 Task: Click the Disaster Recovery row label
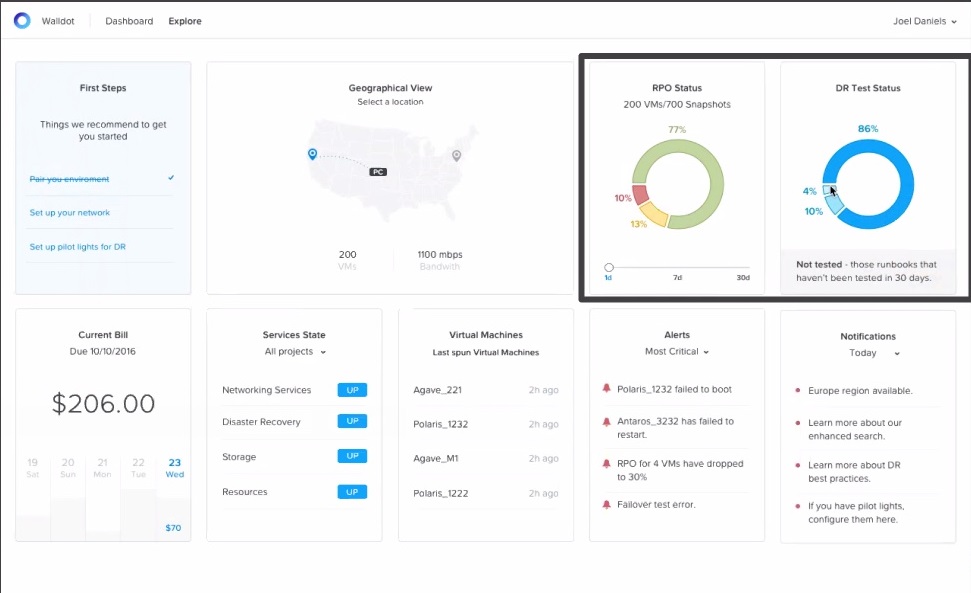261,422
